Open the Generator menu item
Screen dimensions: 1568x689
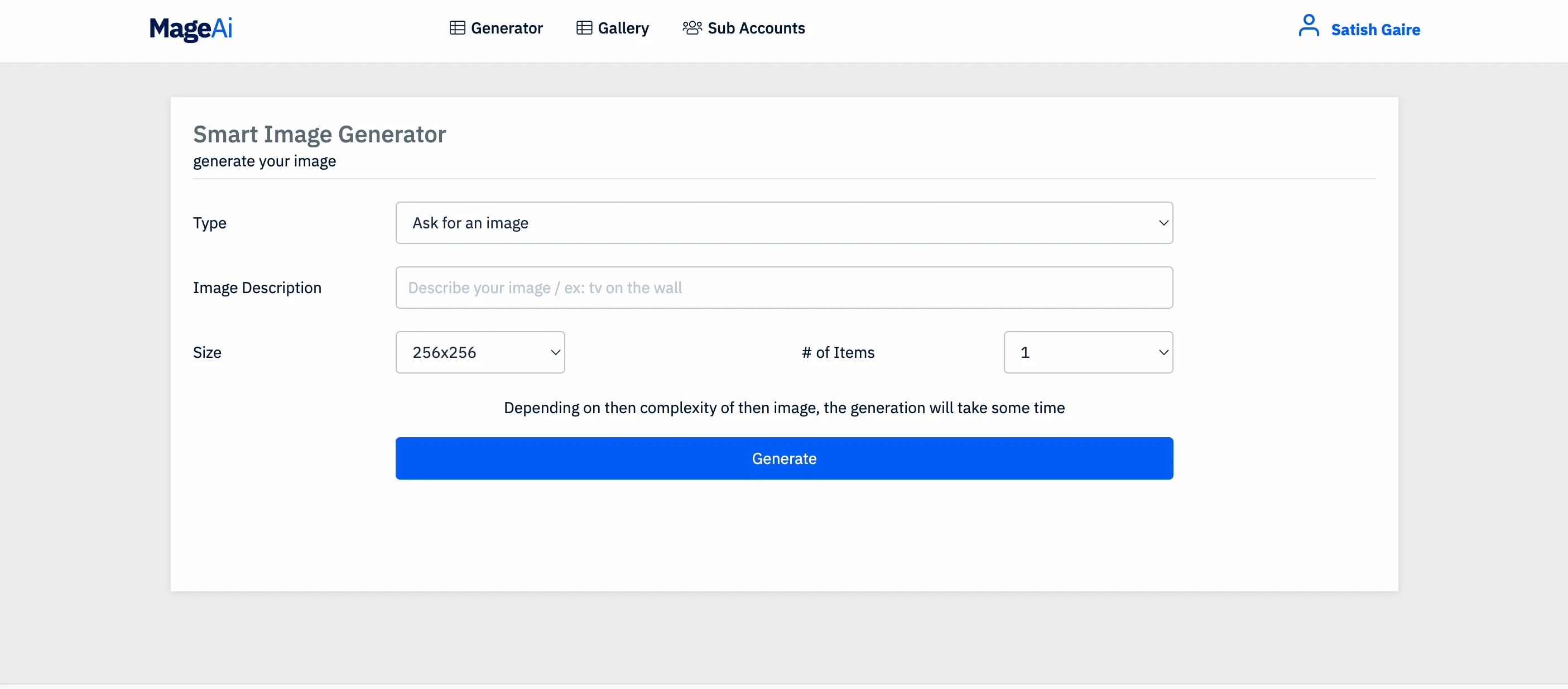[x=507, y=28]
